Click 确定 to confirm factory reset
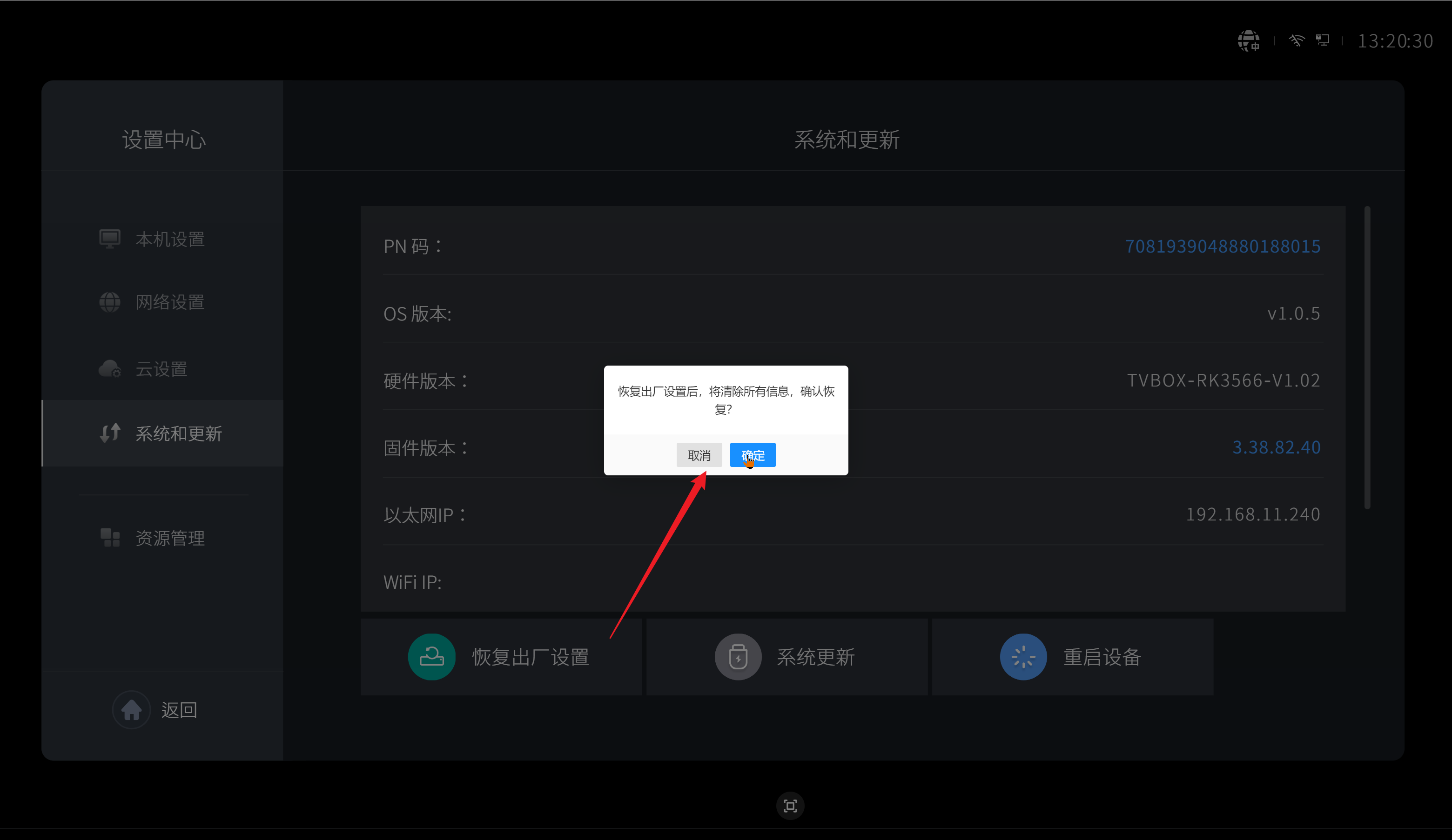This screenshot has height=840, width=1452. [753, 455]
